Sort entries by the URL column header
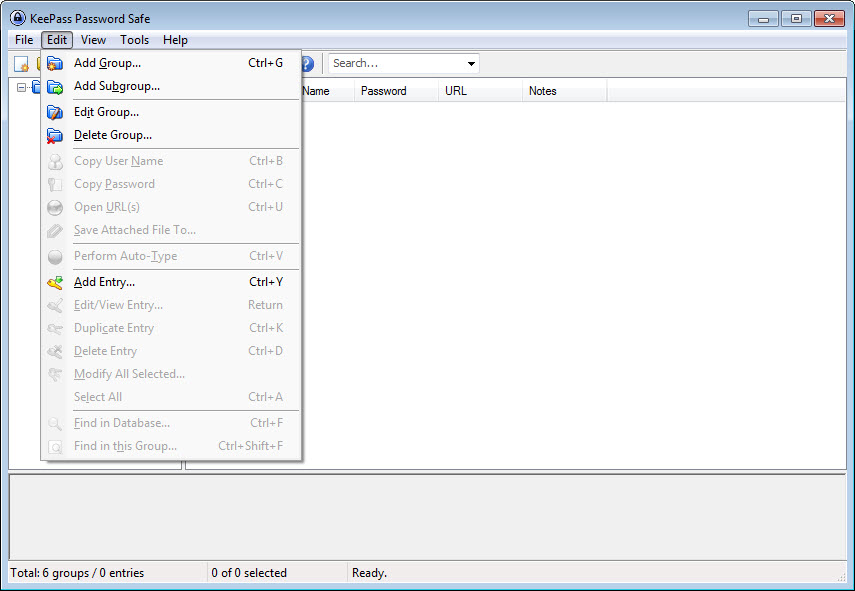This screenshot has width=855, height=591. (x=480, y=91)
